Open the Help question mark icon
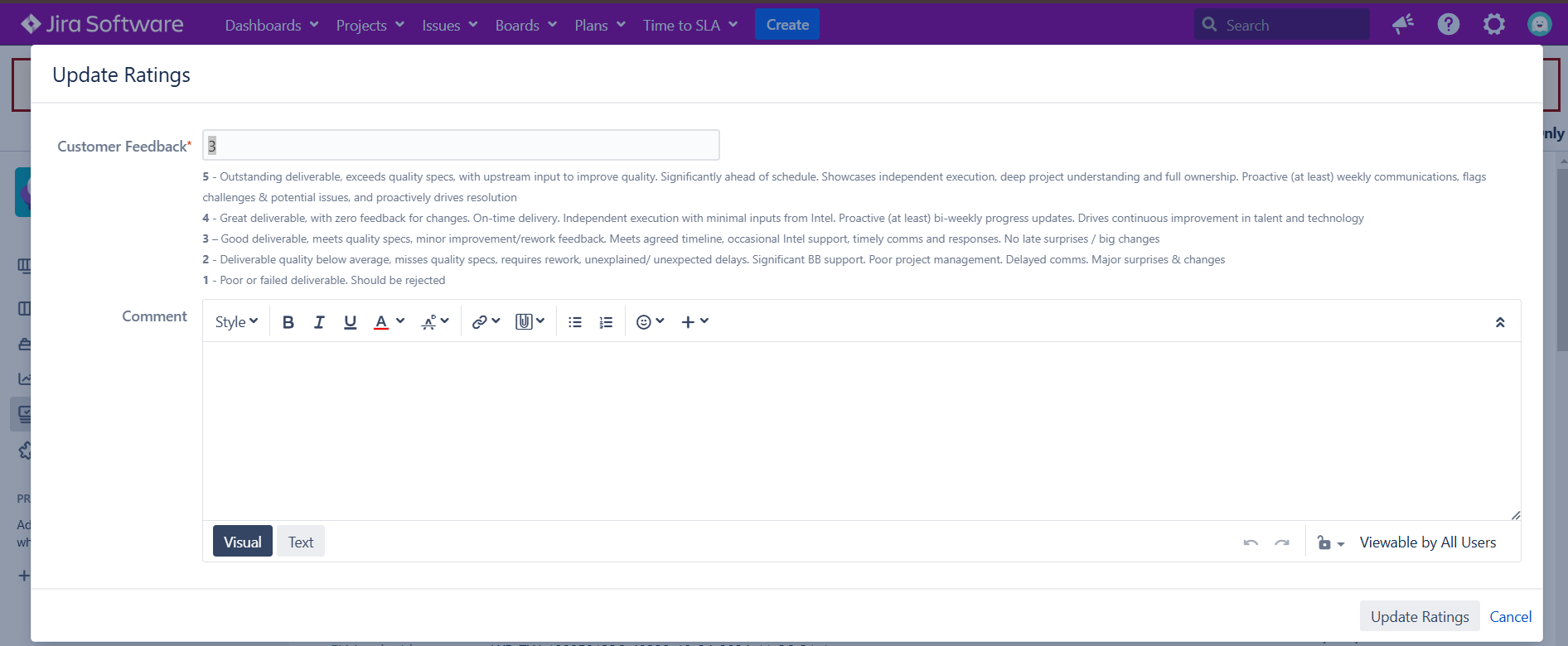1568x646 pixels. pyautogui.click(x=1449, y=24)
